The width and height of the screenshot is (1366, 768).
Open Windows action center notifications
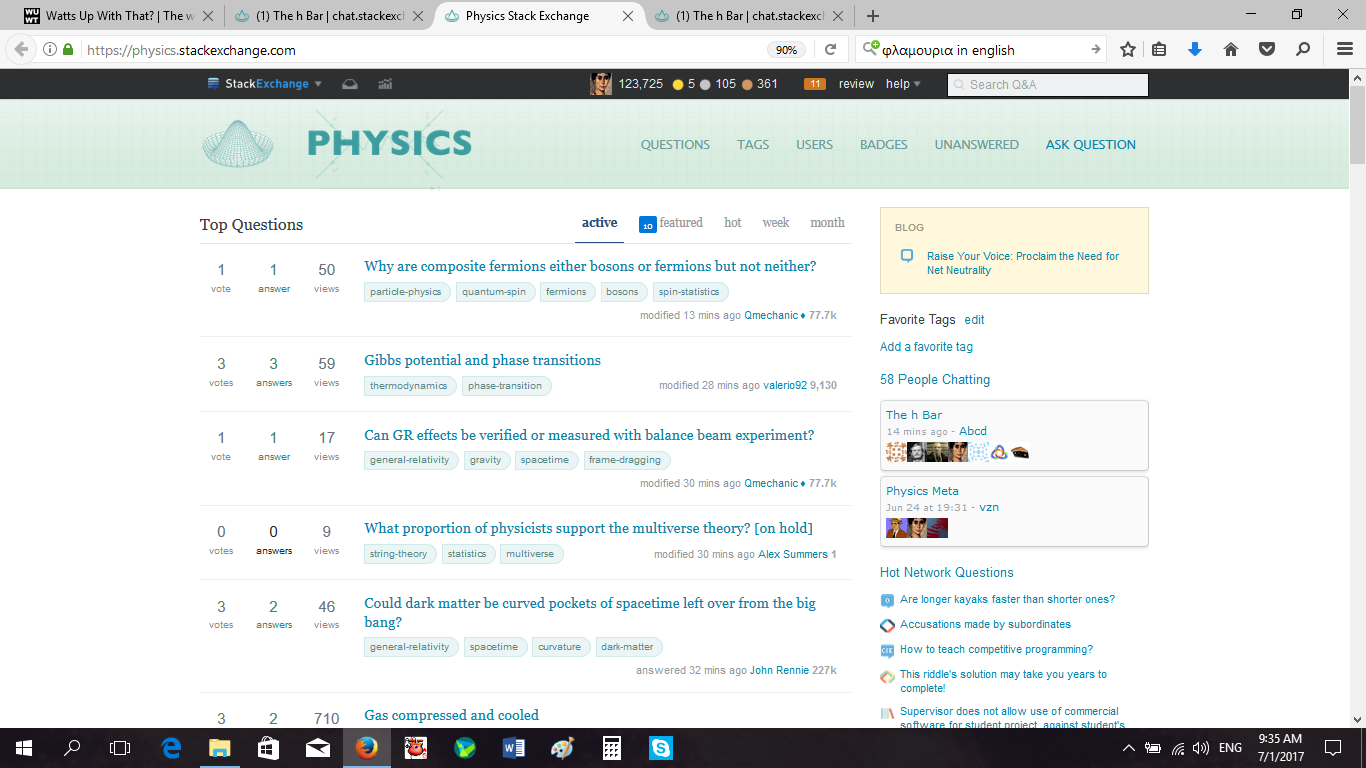pyautogui.click(x=1333, y=747)
